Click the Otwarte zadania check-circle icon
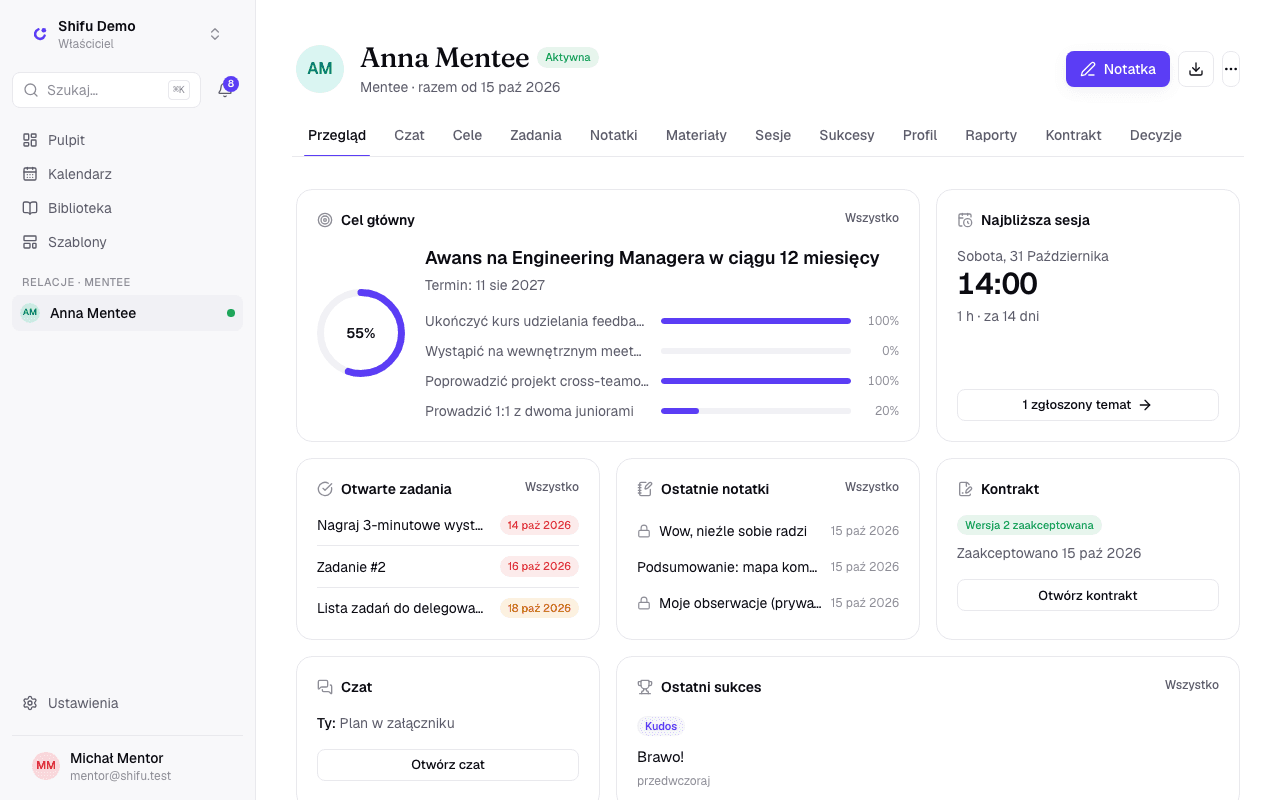 tap(325, 489)
